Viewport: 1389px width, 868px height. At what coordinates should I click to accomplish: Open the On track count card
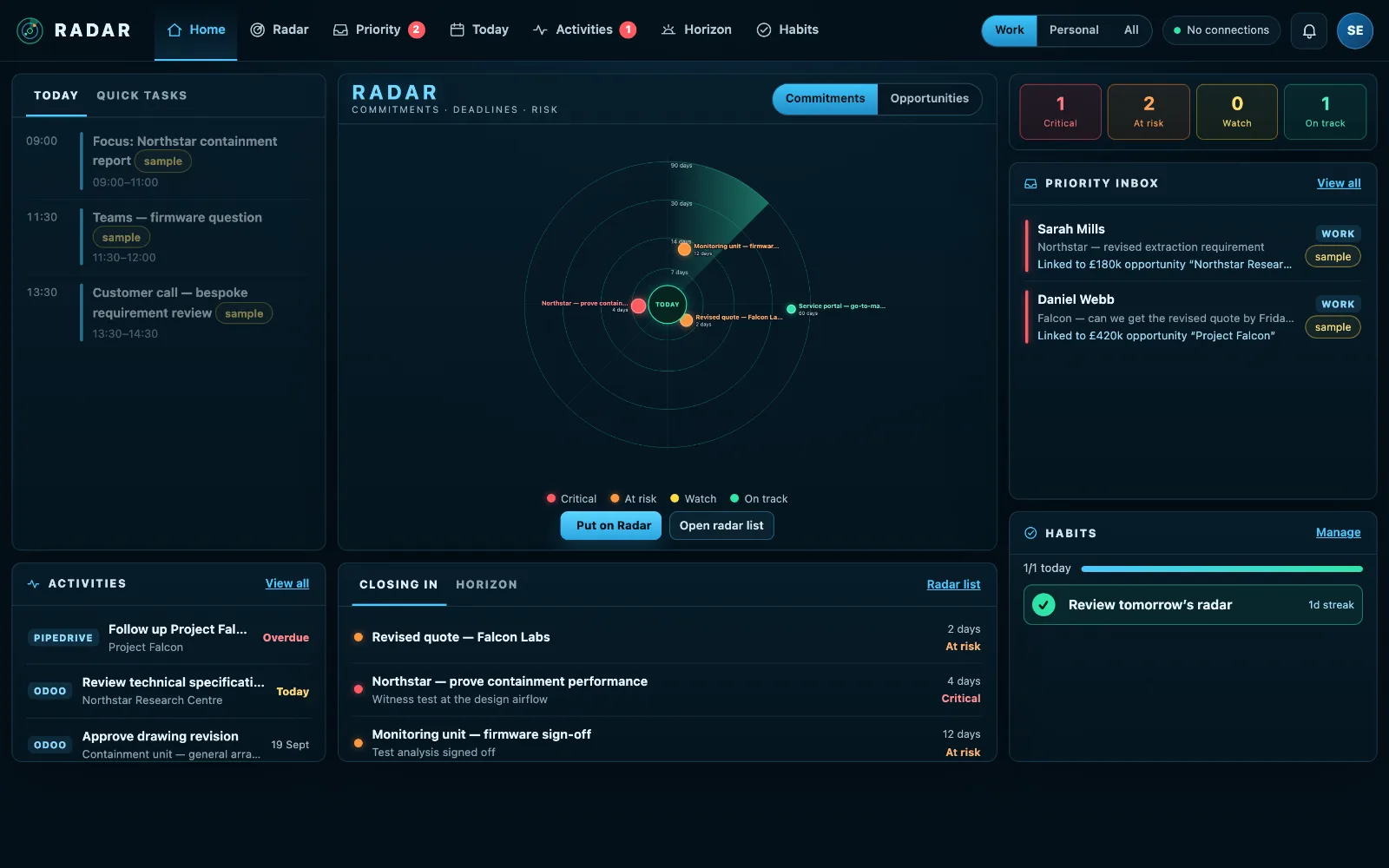click(1325, 112)
